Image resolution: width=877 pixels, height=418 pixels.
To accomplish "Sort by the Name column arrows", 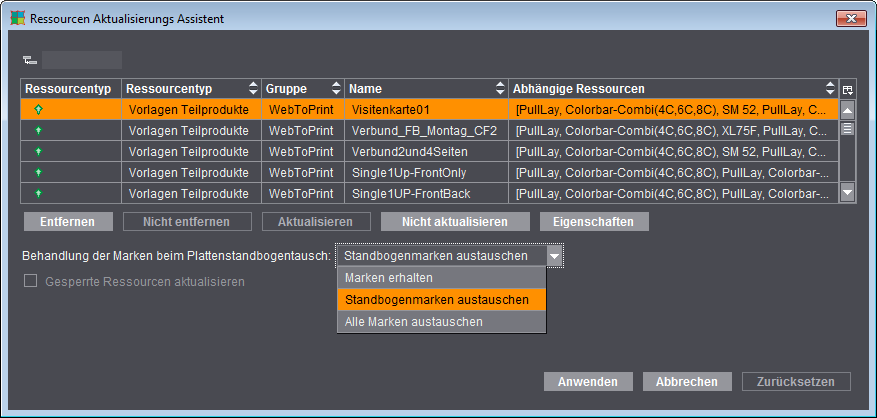I will point(500,88).
